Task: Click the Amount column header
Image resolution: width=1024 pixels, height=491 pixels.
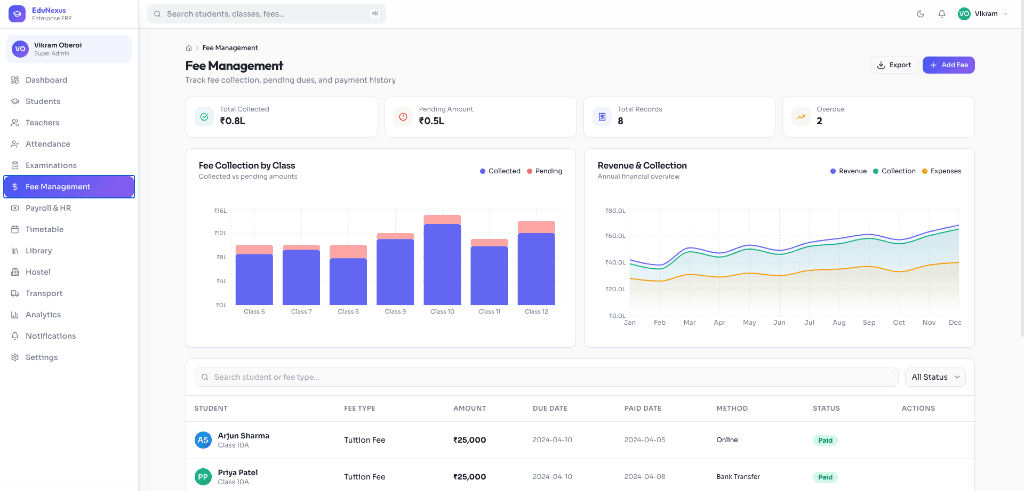Action: pyautogui.click(x=470, y=409)
